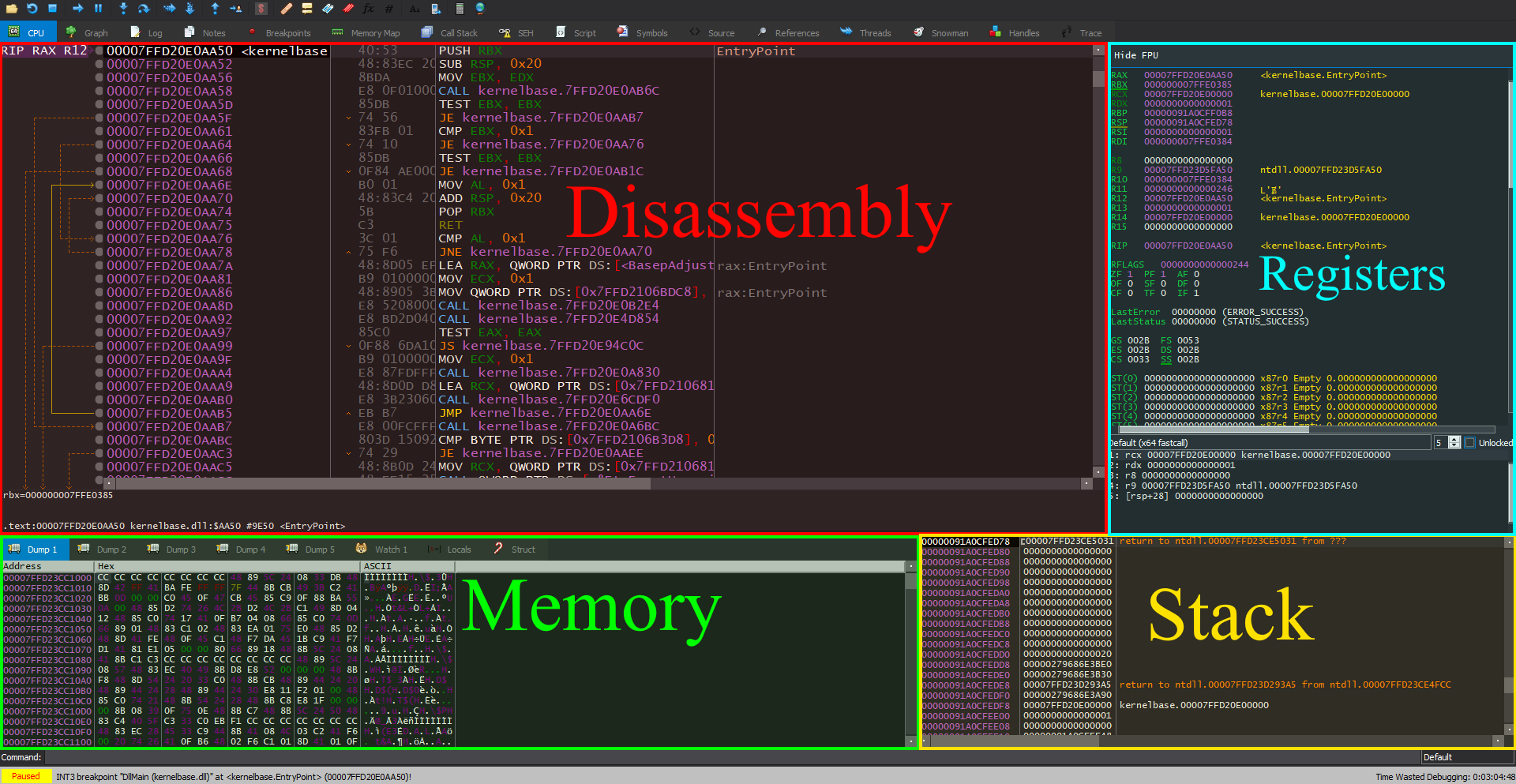Open the Scylla plugin icon

point(261,9)
